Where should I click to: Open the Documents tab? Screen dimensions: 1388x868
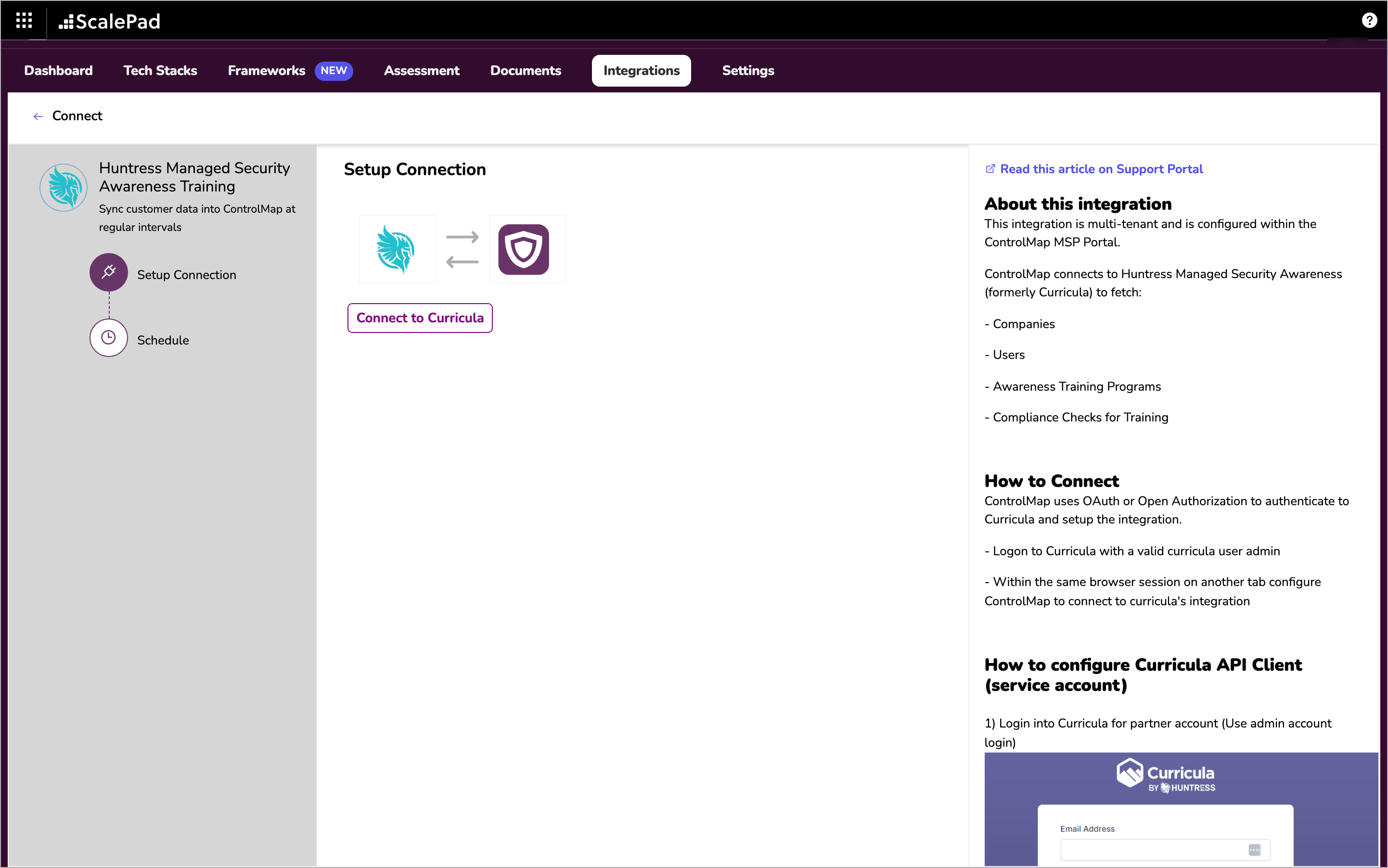tap(526, 71)
